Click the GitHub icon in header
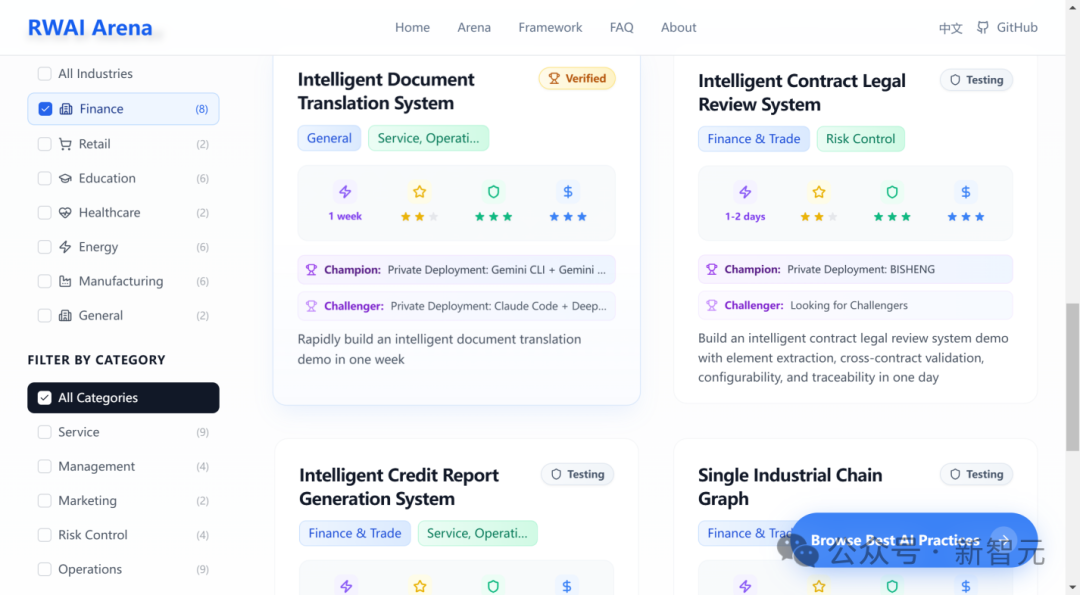The image size is (1080, 595). [x=983, y=28]
